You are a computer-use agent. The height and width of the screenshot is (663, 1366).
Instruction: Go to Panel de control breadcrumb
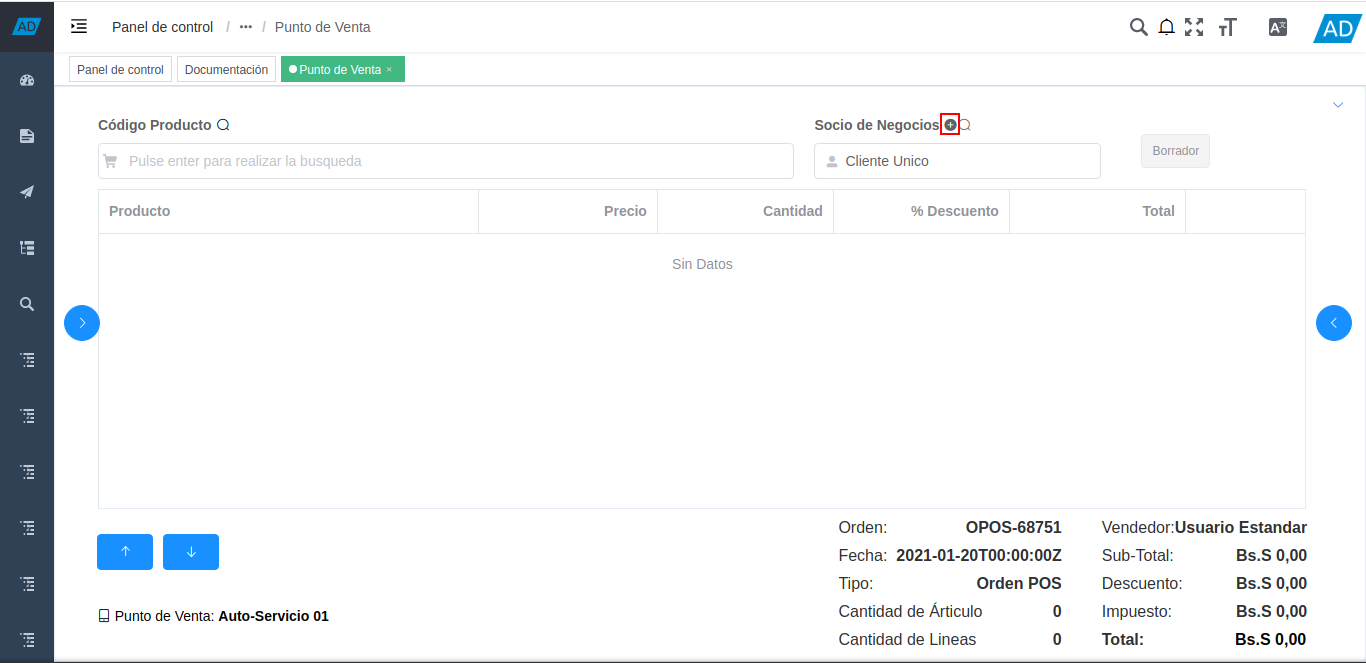click(x=162, y=27)
